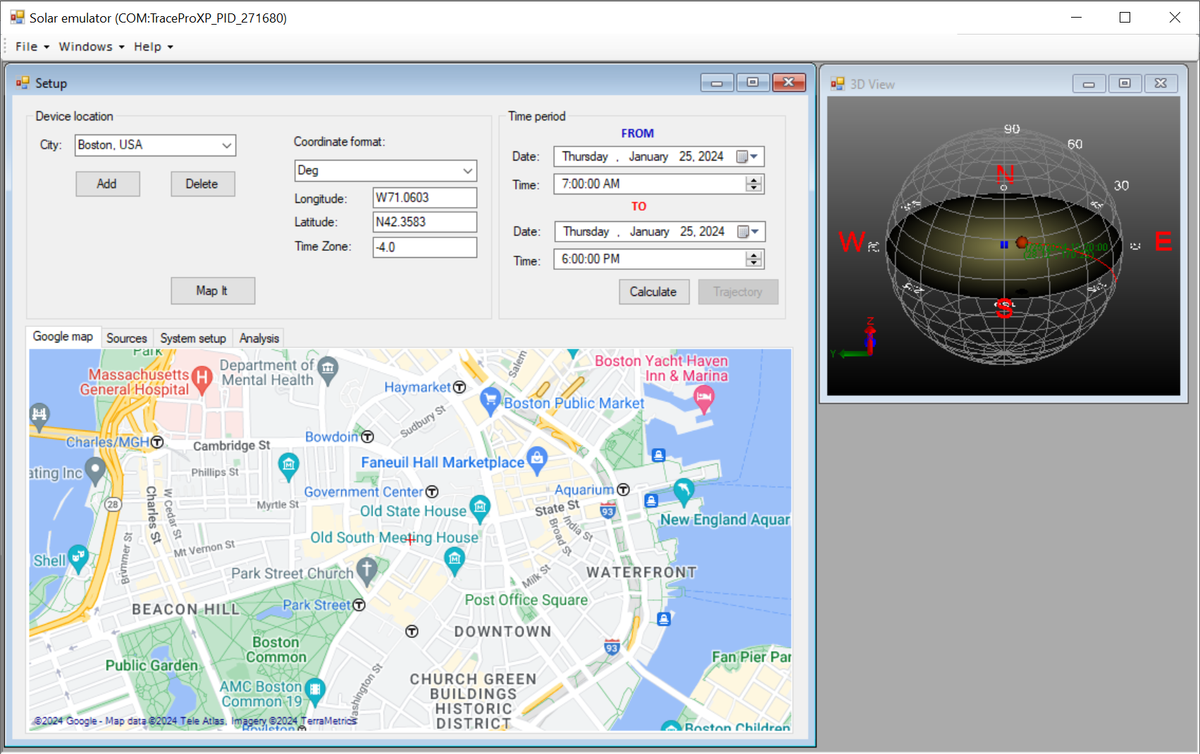Switch to the System setup tab

pos(193,338)
